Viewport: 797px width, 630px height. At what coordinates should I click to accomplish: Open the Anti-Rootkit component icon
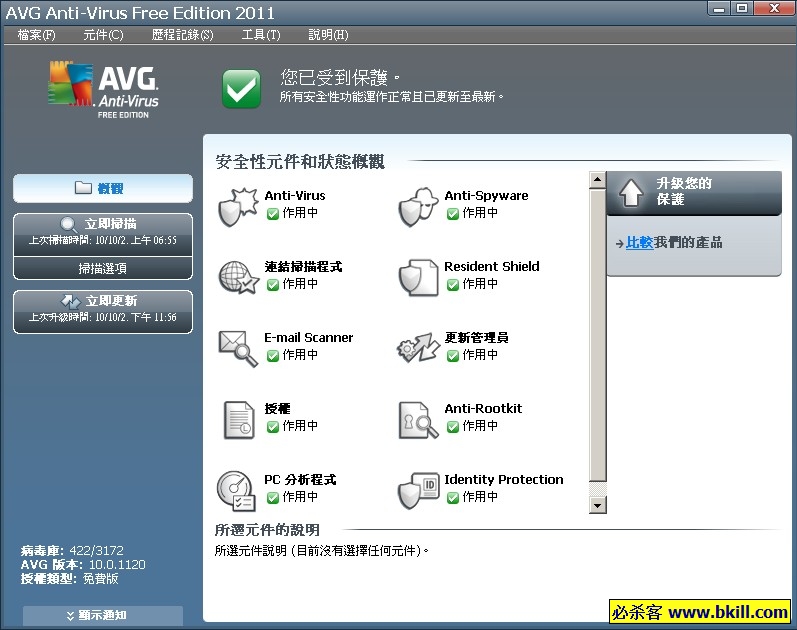(x=418, y=419)
